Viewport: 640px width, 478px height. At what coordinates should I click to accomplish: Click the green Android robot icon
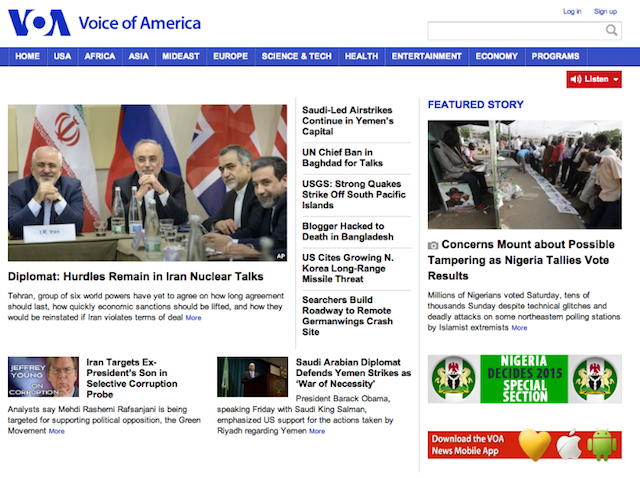click(602, 443)
